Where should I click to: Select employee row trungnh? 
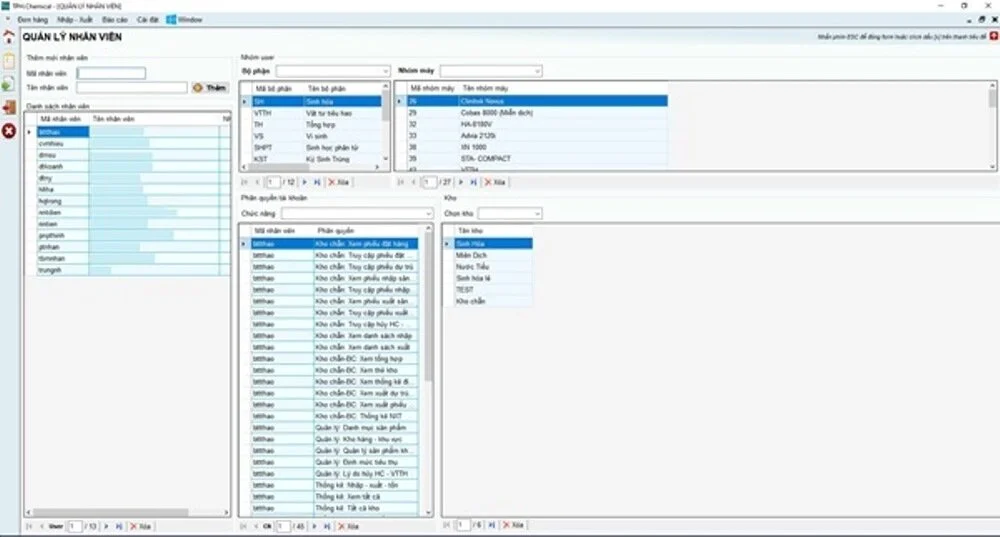pyautogui.click(x=128, y=270)
